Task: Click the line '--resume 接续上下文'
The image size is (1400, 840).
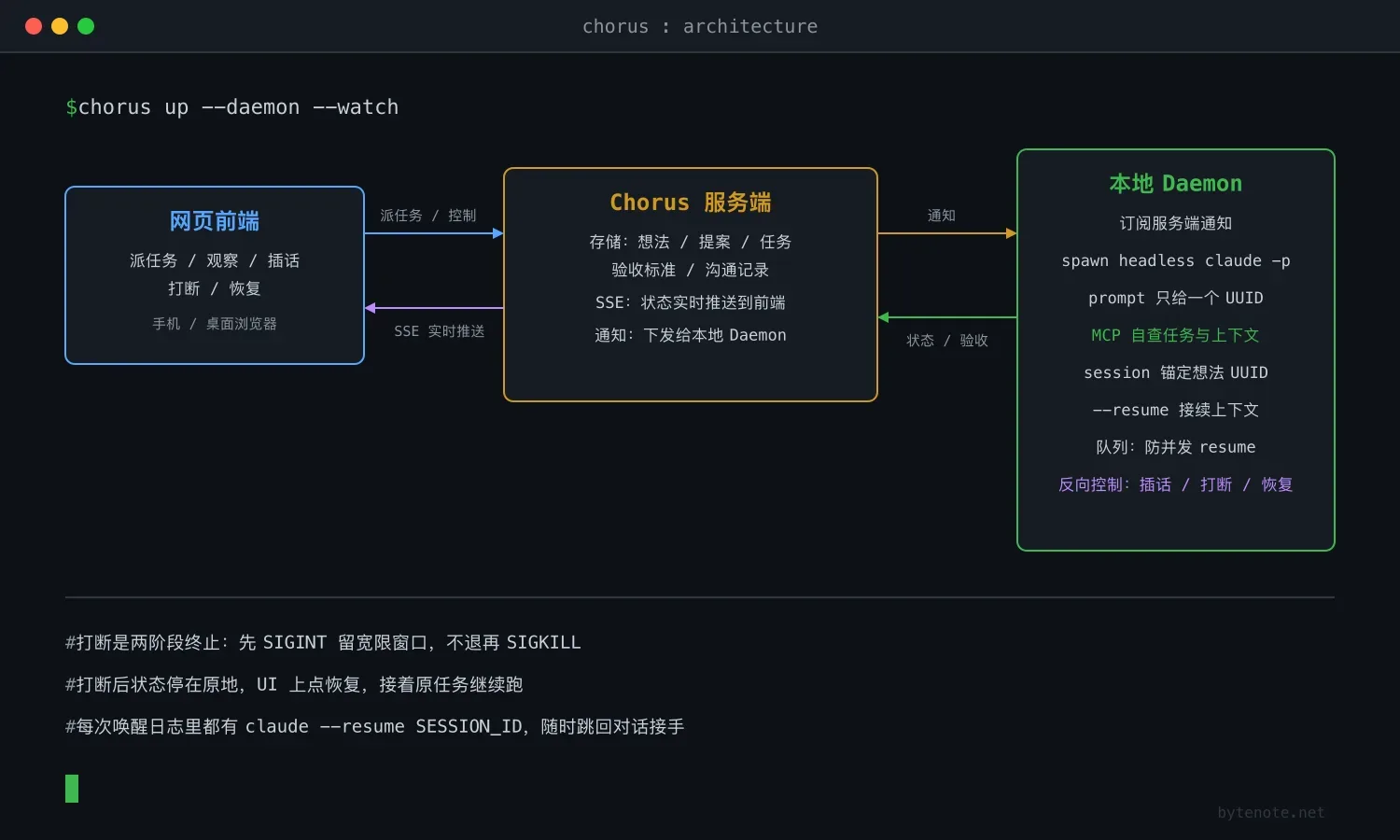Action: coord(1176,410)
